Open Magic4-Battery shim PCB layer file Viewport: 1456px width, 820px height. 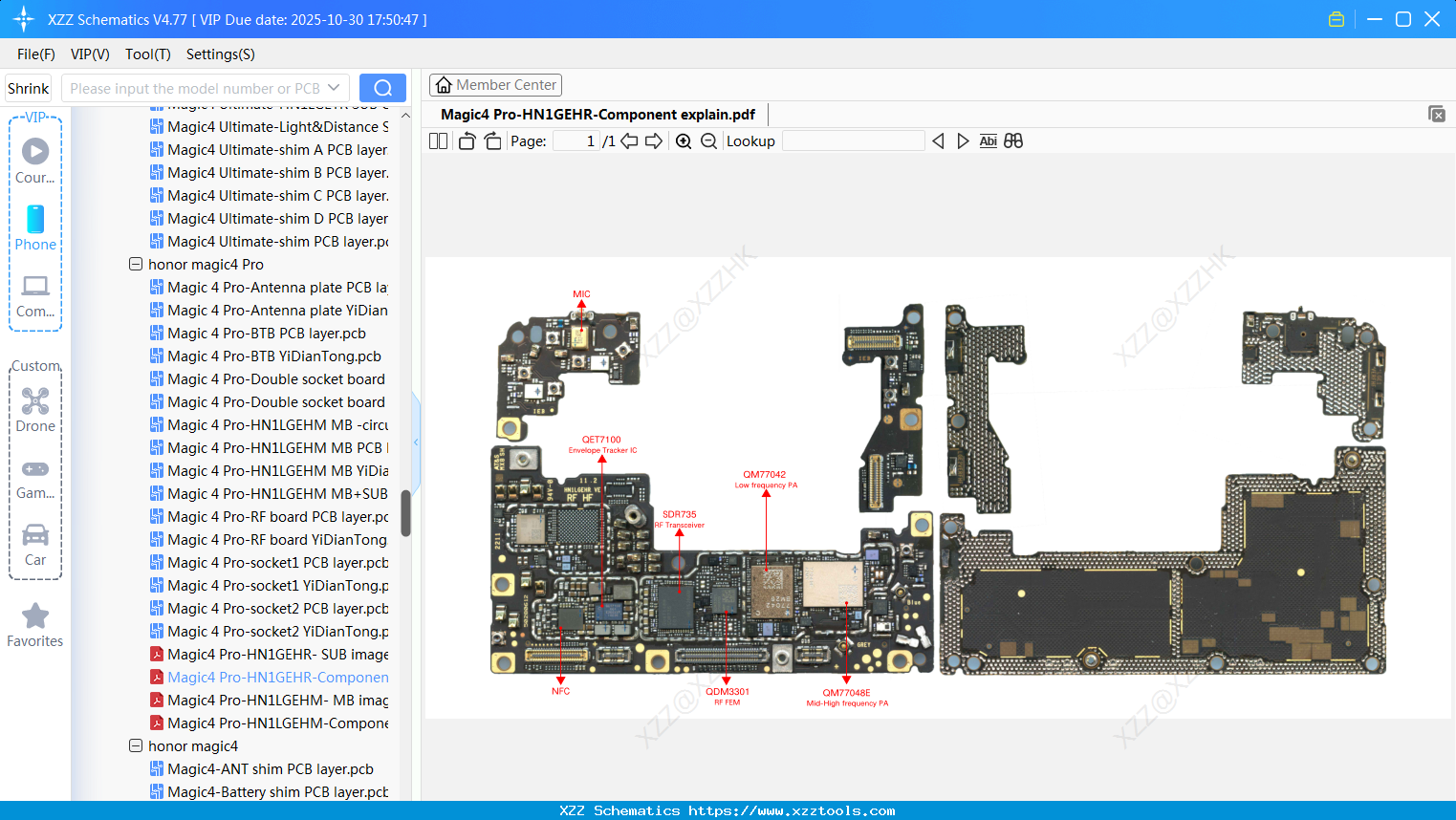(x=278, y=792)
